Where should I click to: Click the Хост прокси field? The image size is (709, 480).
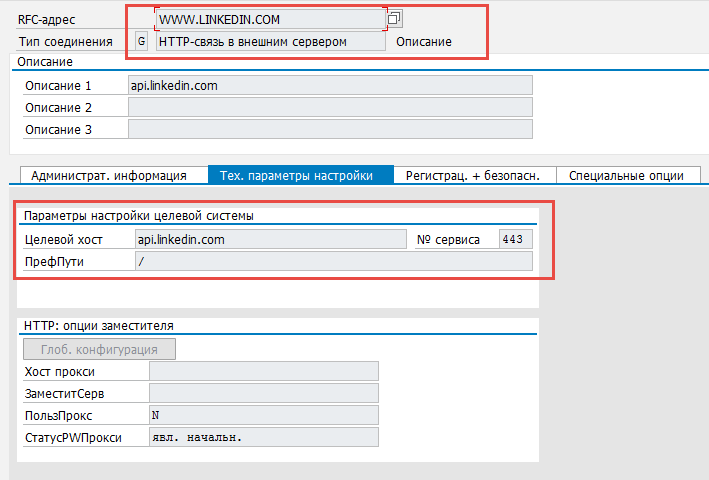(264, 371)
